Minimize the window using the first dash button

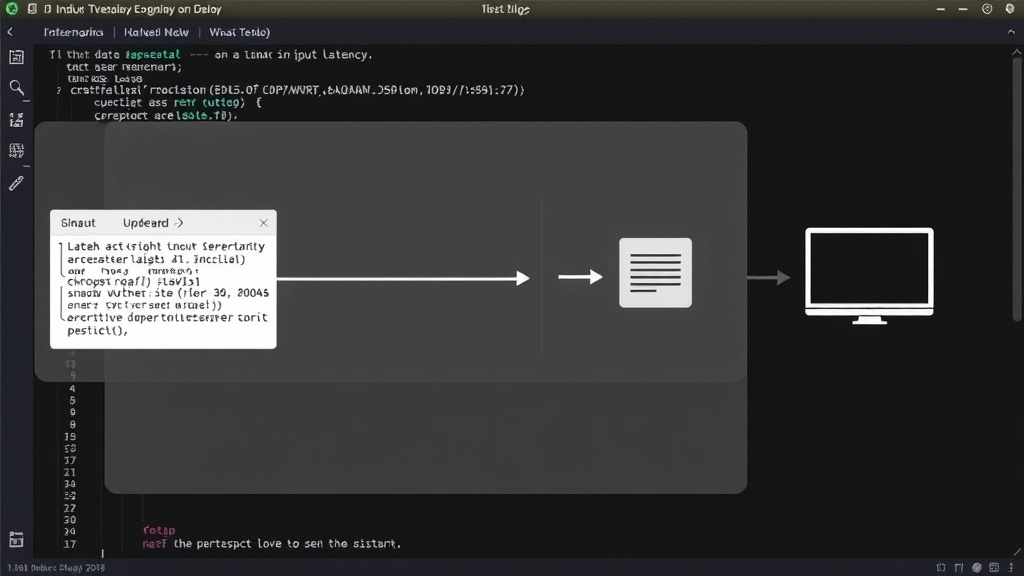(940, 9)
